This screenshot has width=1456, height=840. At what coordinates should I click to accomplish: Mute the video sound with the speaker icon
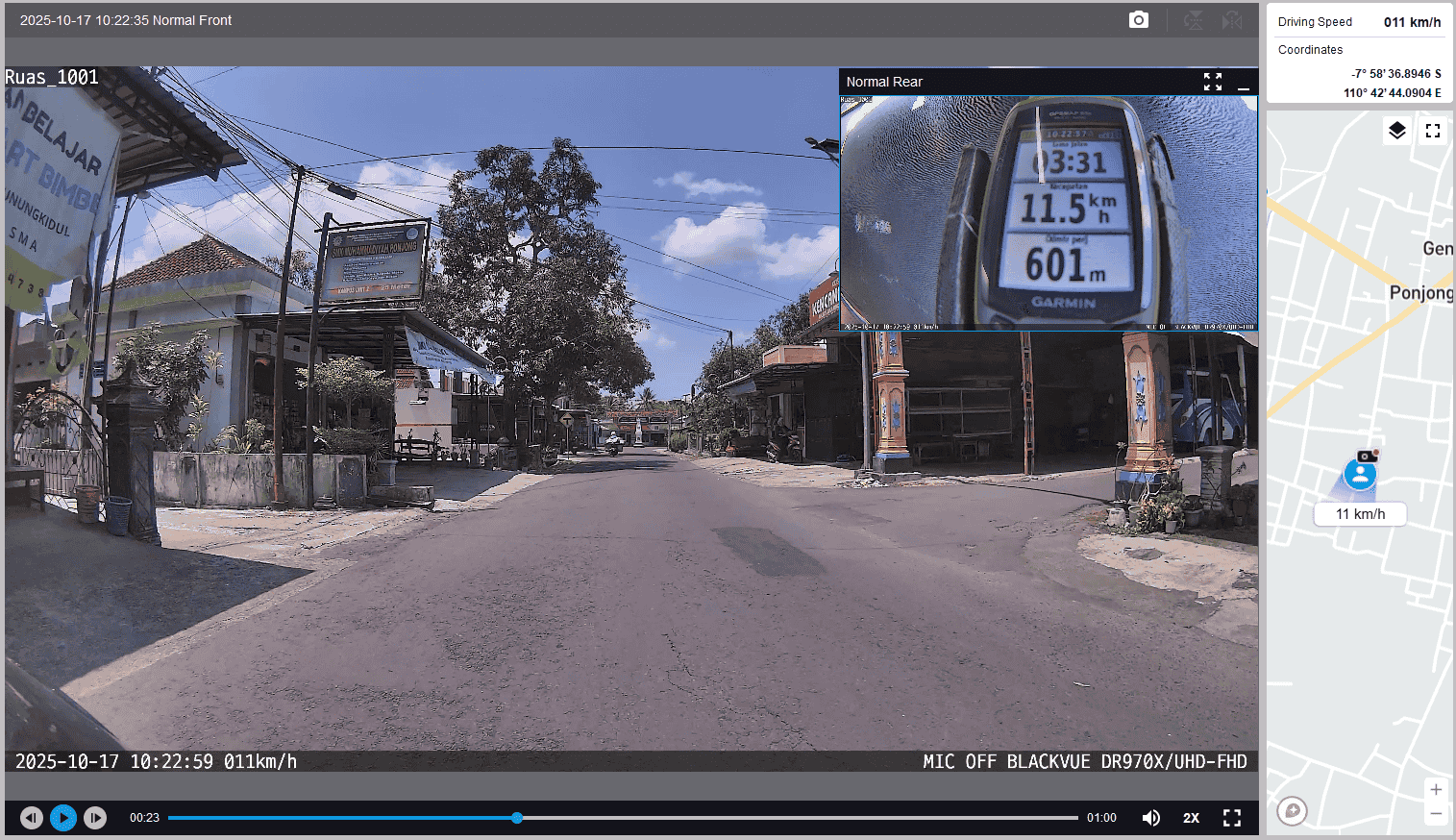click(1150, 818)
